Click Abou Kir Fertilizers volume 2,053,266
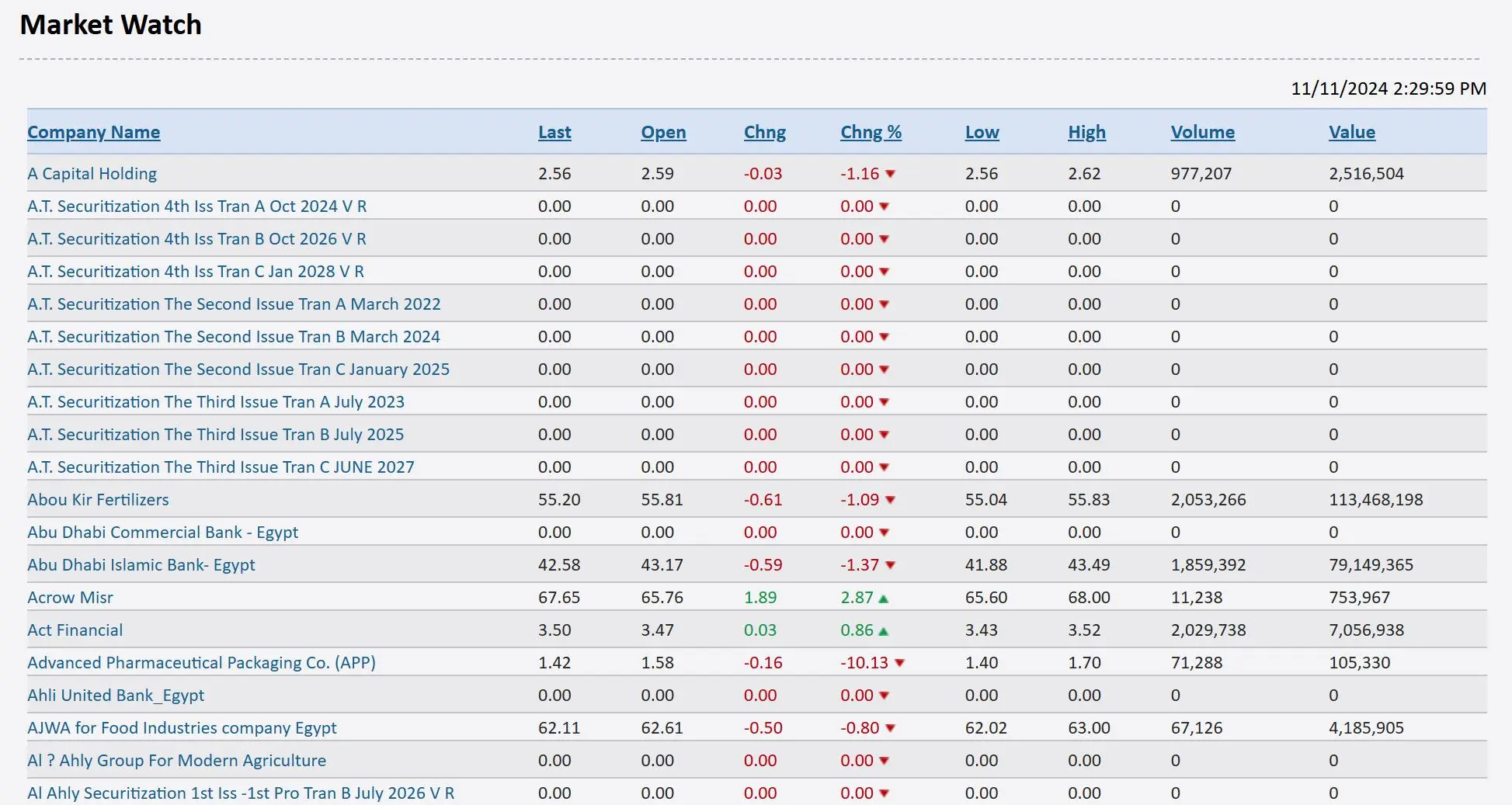 1208,500
